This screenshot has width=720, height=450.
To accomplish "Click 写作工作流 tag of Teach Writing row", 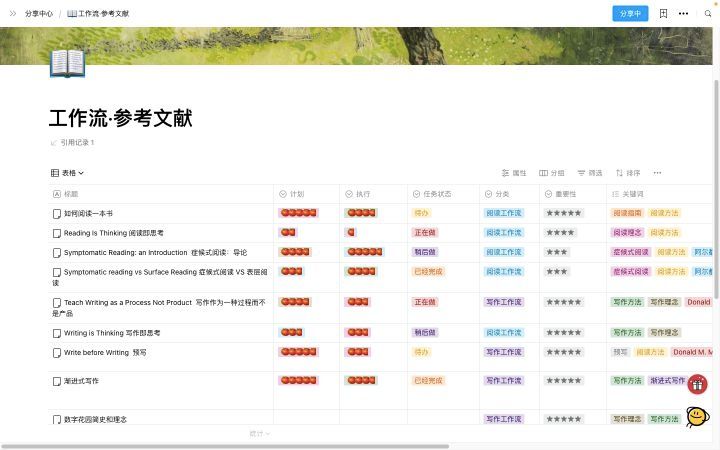I will (x=504, y=302).
